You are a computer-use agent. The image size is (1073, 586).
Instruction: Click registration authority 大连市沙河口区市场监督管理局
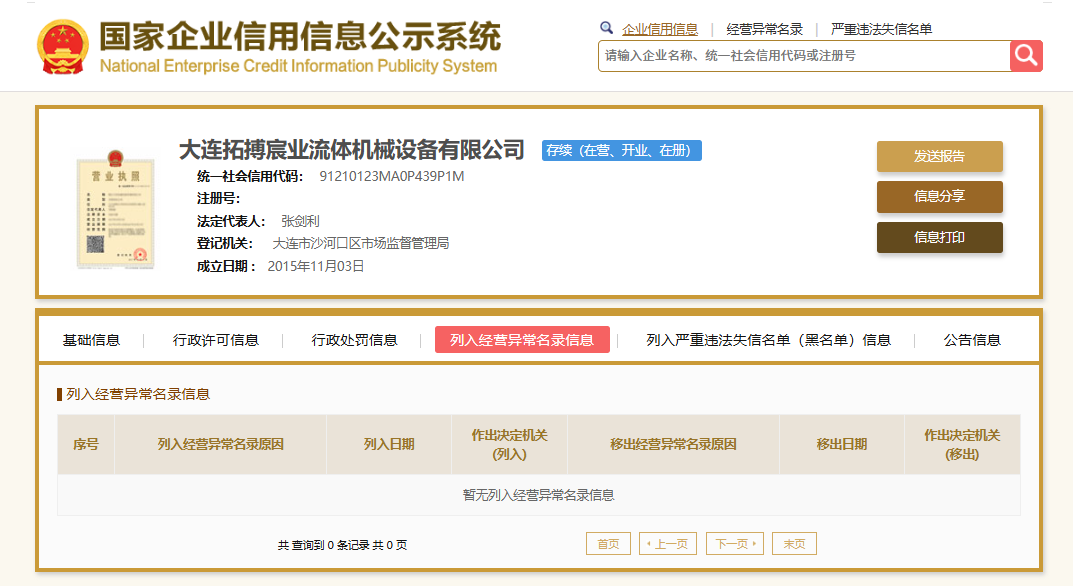pos(361,244)
